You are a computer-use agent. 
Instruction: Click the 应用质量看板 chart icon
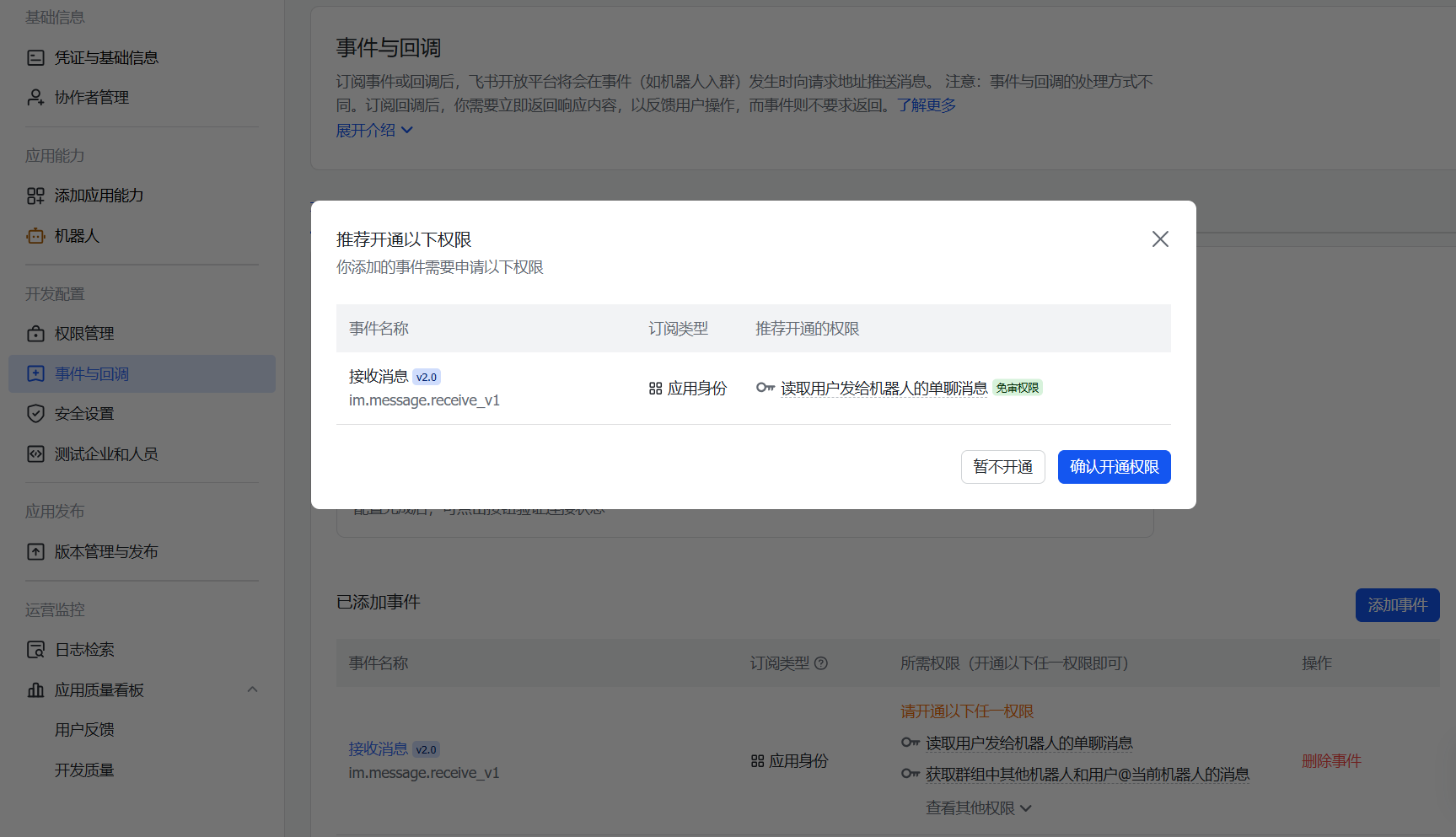35,689
